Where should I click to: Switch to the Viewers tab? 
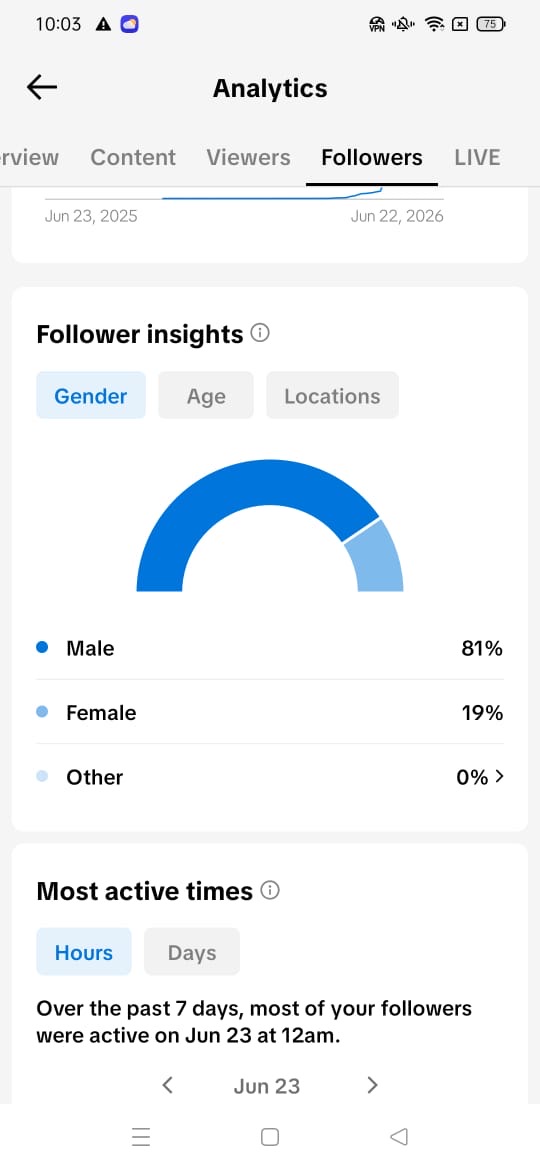(x=248, y=157)
